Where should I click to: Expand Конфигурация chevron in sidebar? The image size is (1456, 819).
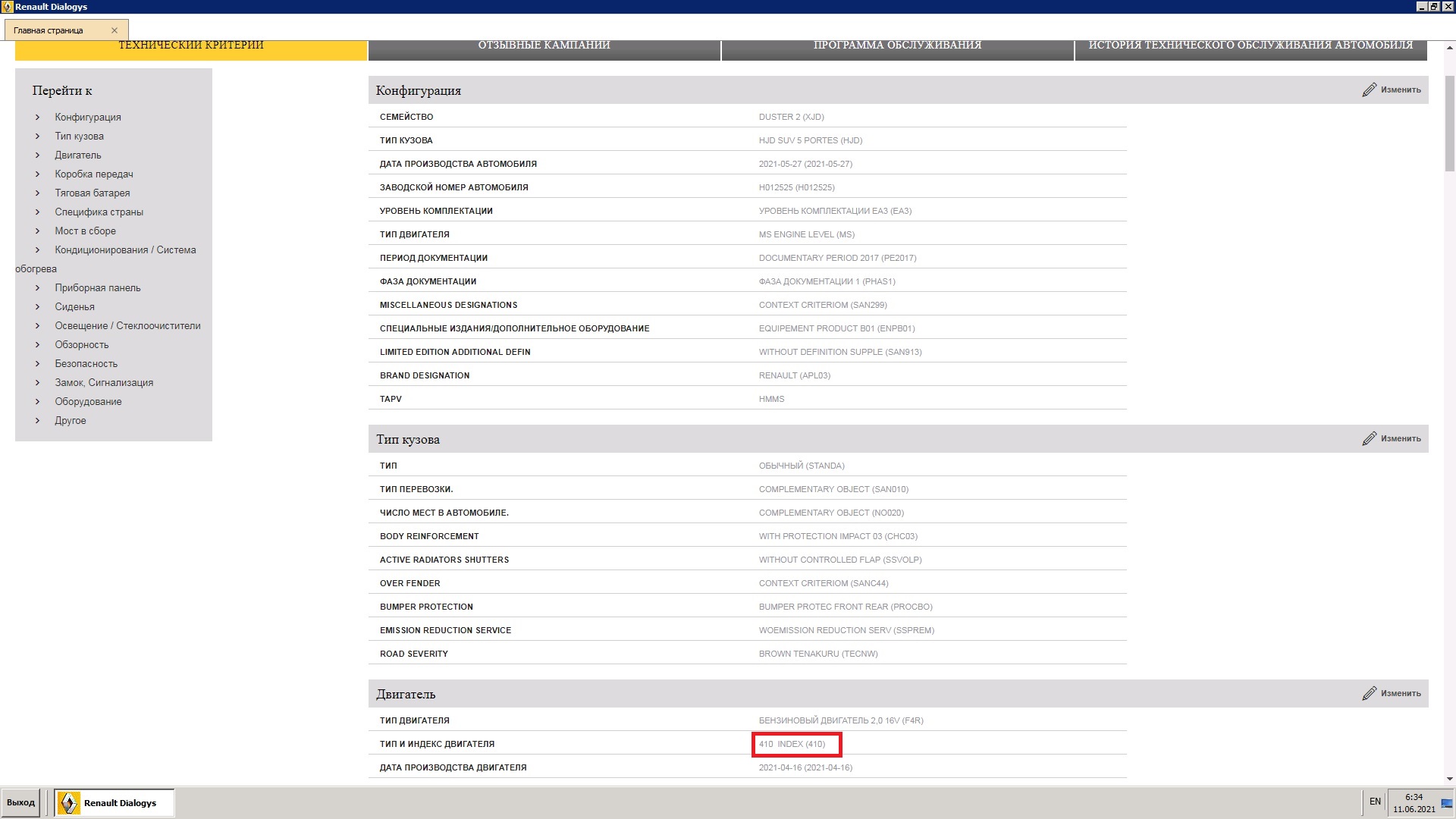(37, 117)
